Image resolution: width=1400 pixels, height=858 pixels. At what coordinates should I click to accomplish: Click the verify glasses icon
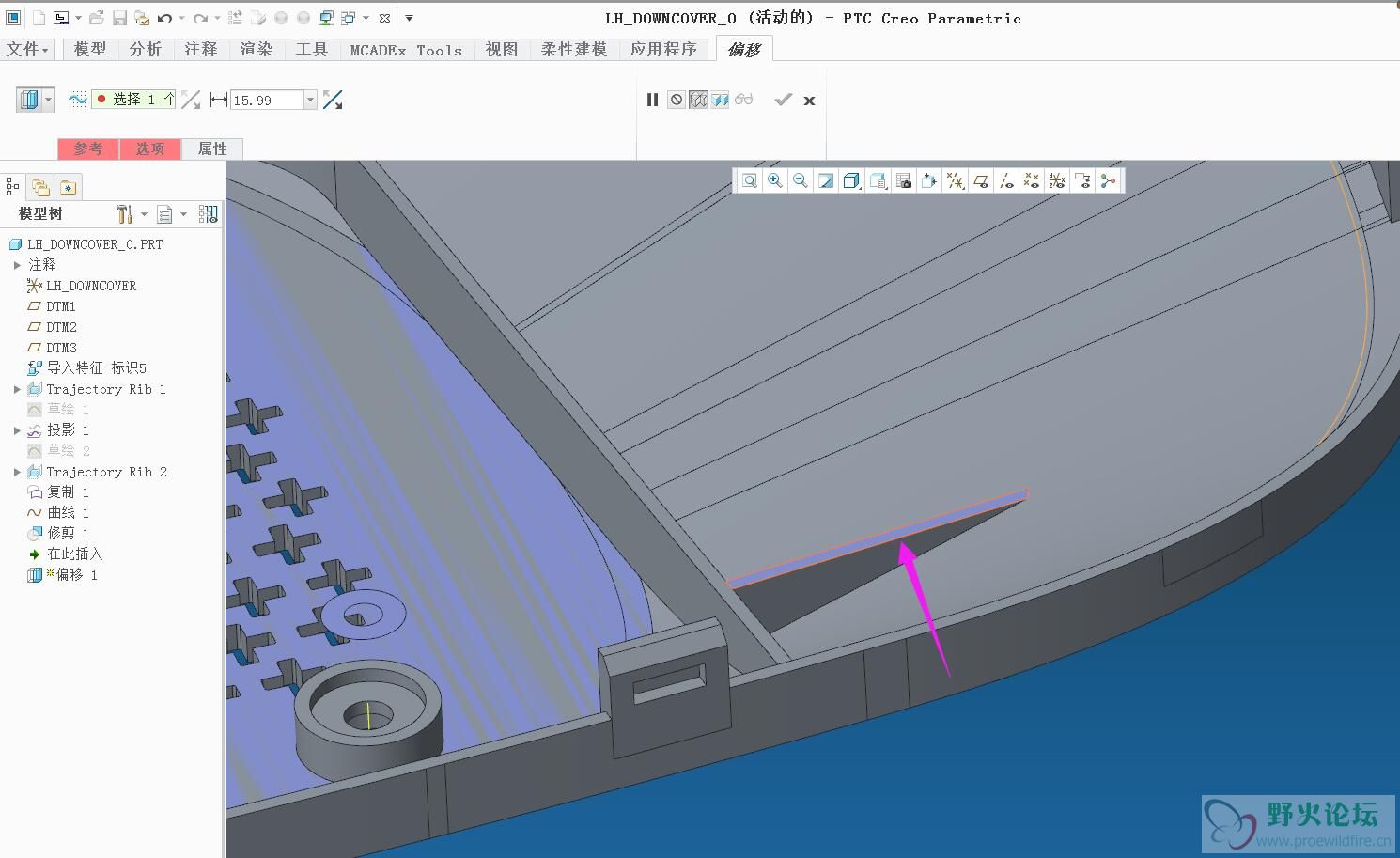point(744,100)
